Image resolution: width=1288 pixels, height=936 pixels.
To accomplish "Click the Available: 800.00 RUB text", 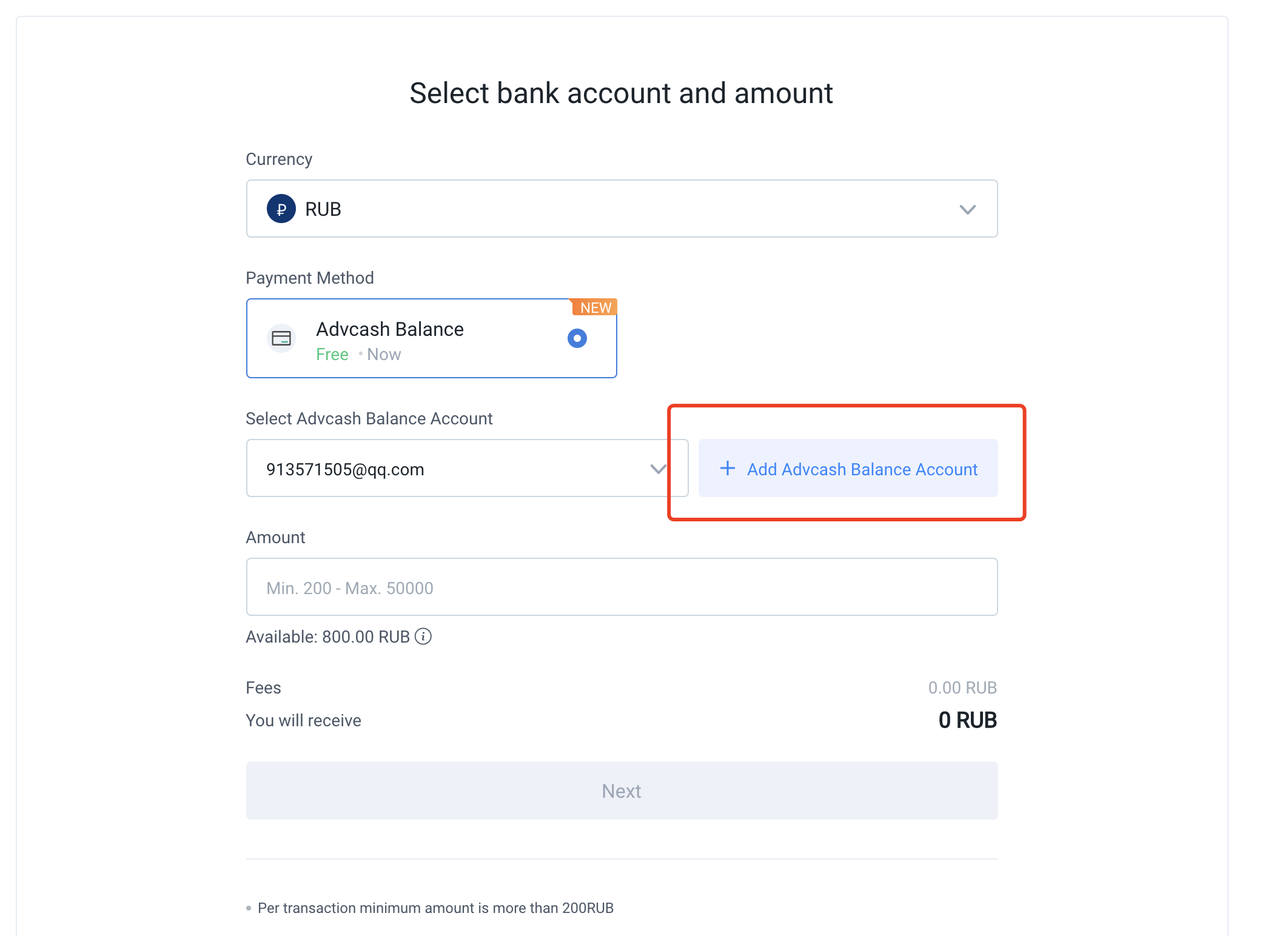I will 328,637.
